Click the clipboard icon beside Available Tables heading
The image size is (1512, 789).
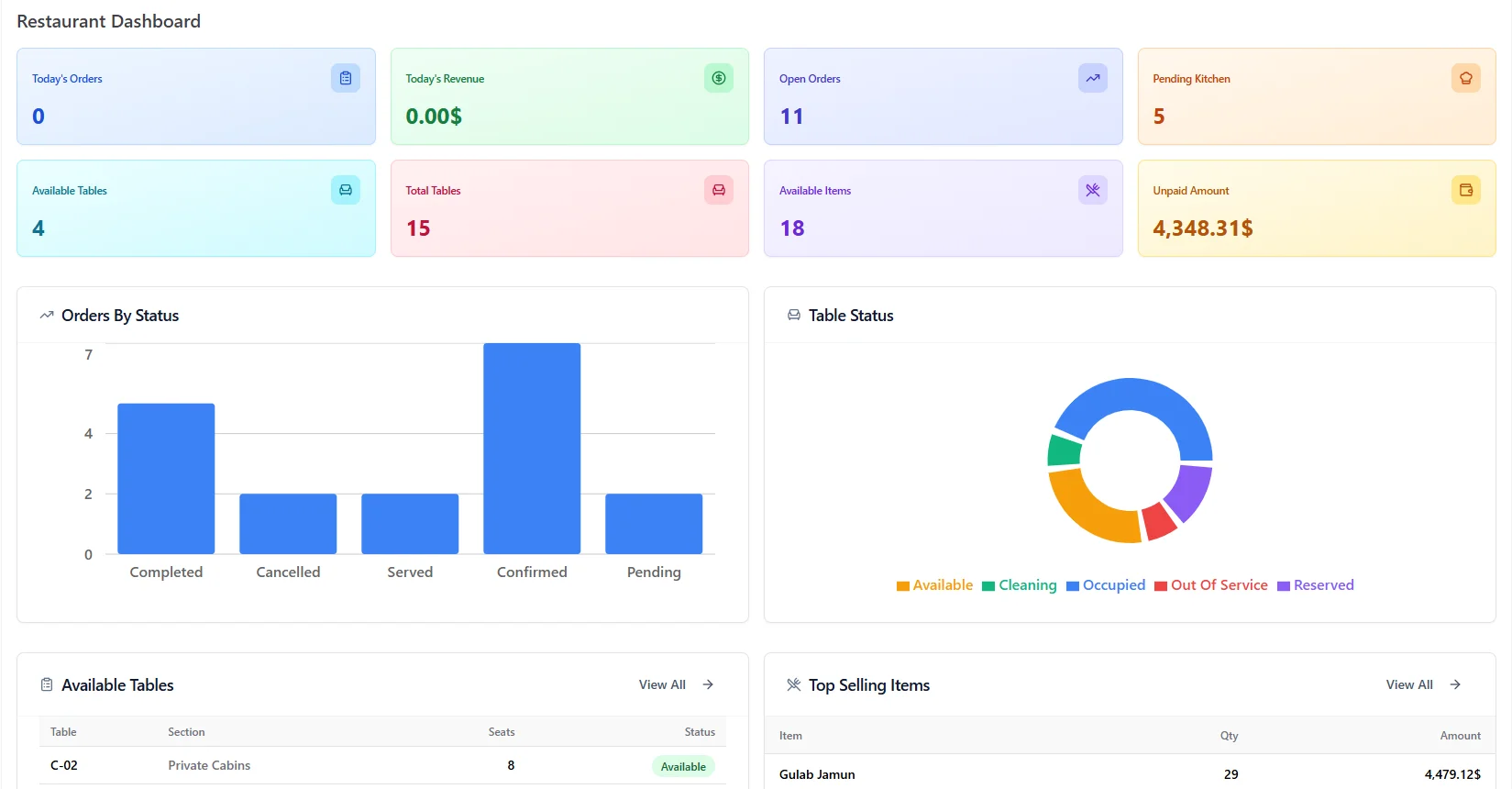click(47, 684)
